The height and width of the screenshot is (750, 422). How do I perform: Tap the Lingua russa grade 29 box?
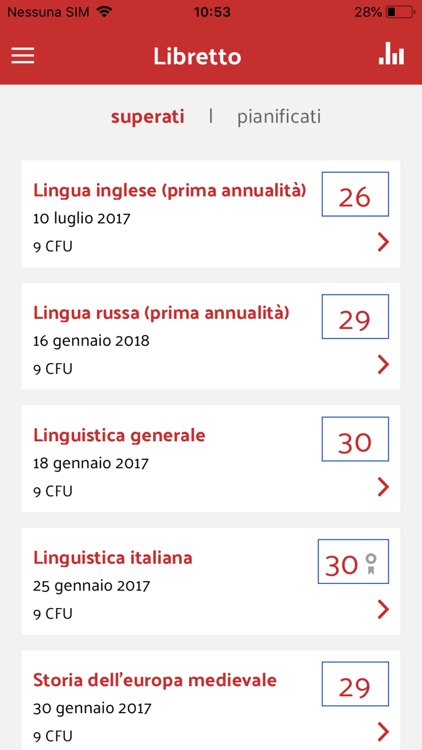355,317
